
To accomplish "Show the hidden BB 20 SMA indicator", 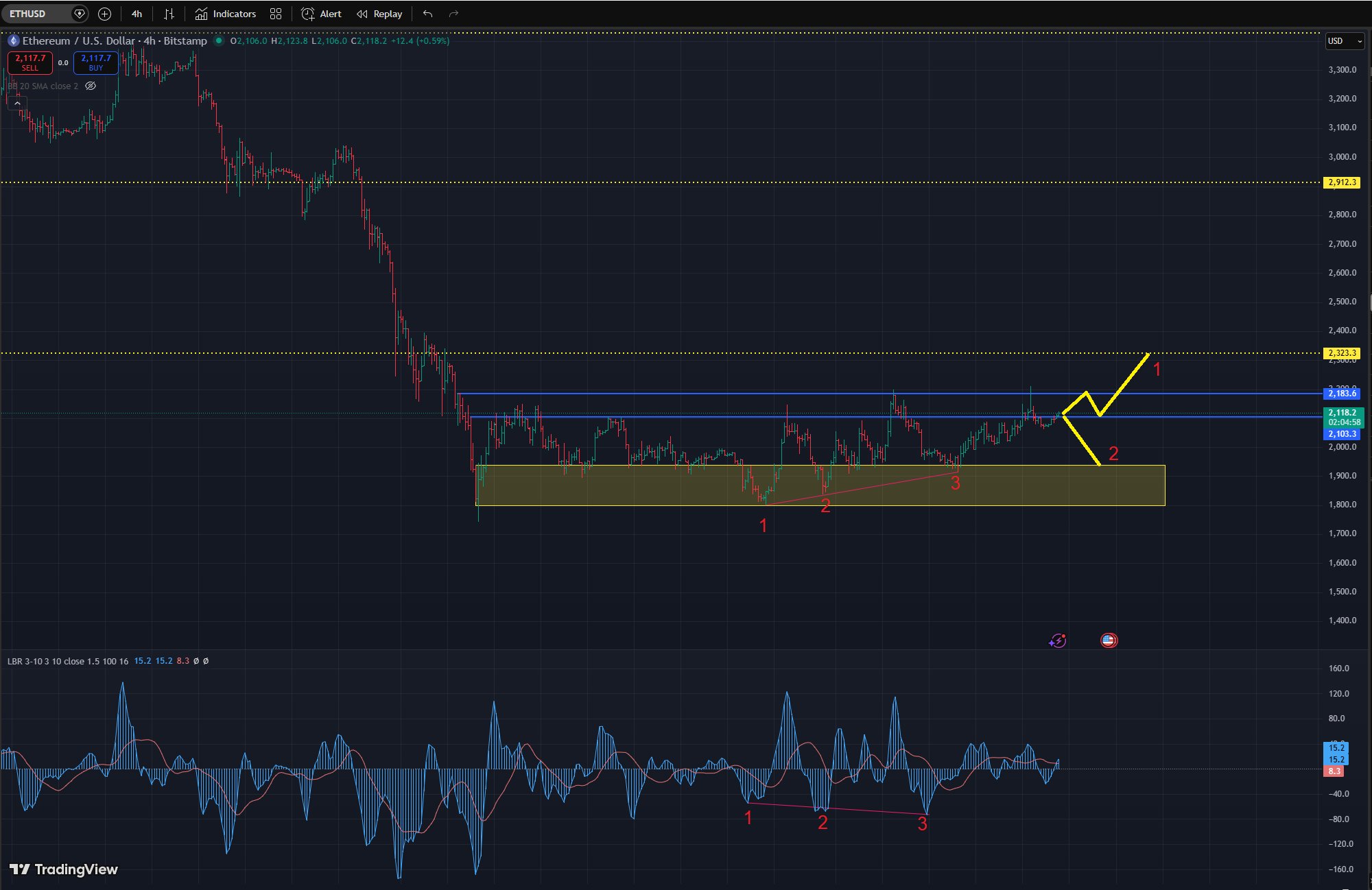I will (x=91, y=86).
